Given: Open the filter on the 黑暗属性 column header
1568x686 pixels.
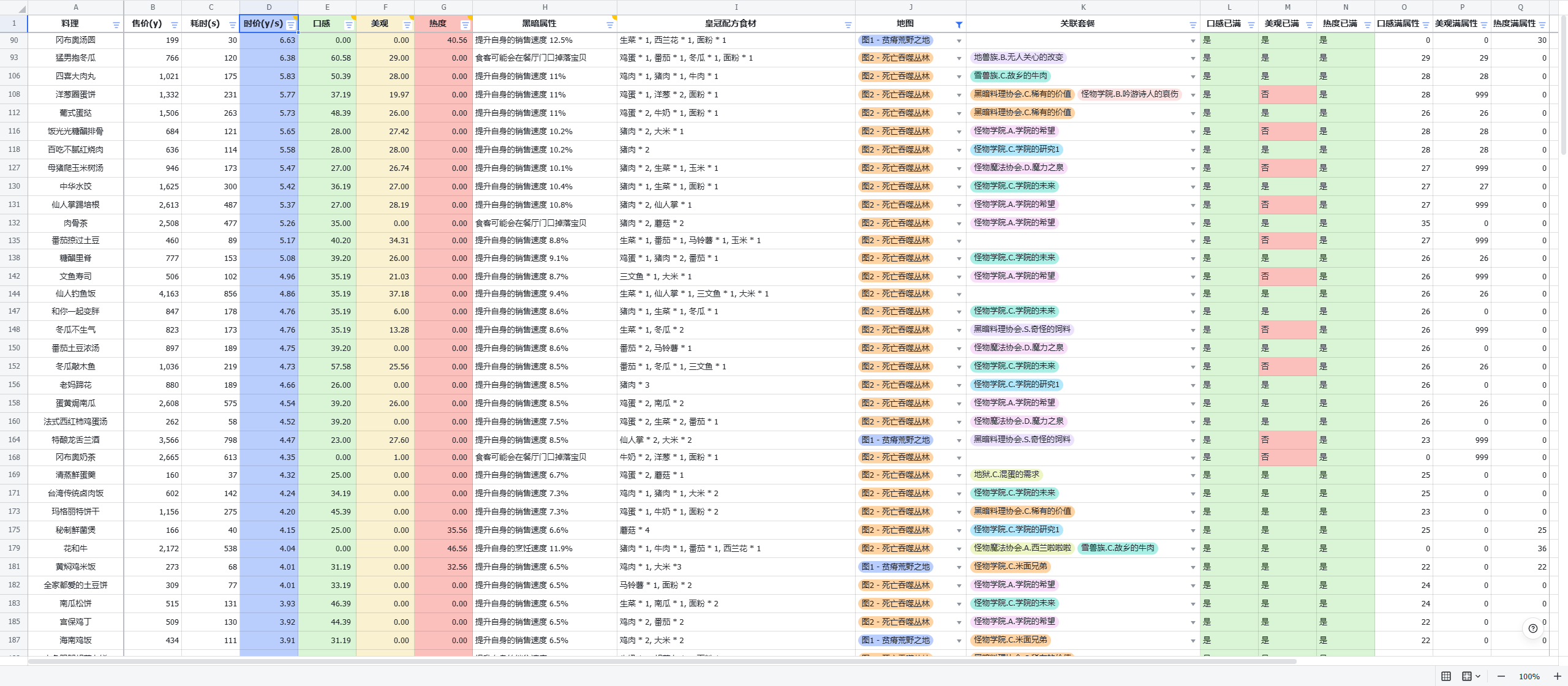Looking at the screenshot, I should click(x=610, y=25).
